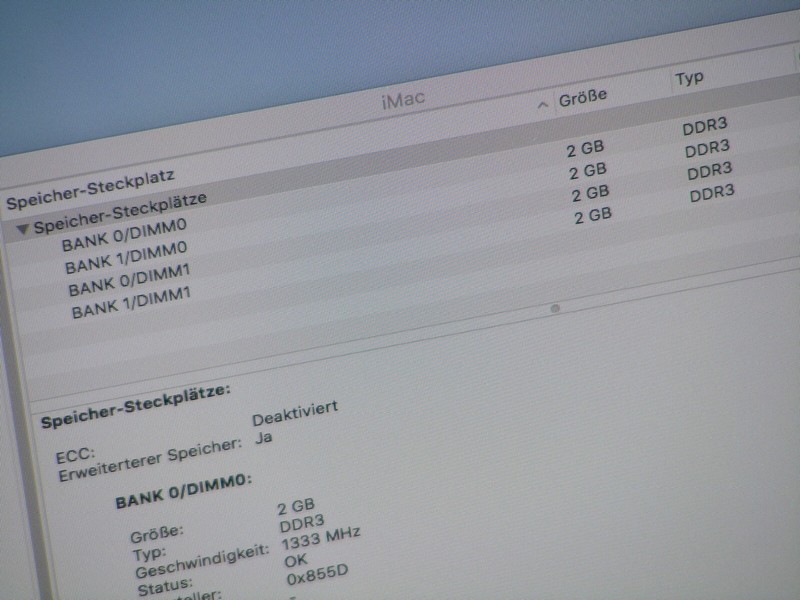Click the iMac window title
The height and width of the screenshot is (600, 800).
pyautogui.click(x=403, y=99)
